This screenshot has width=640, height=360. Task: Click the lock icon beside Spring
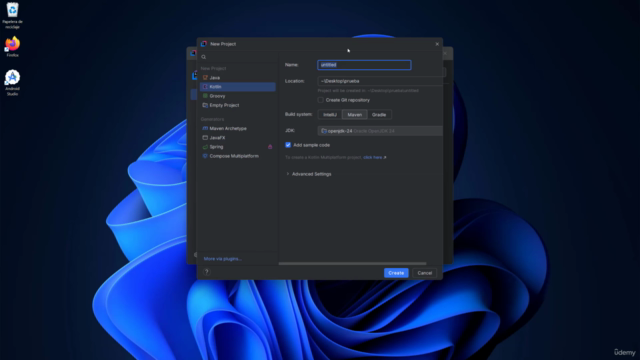point(270,147)
